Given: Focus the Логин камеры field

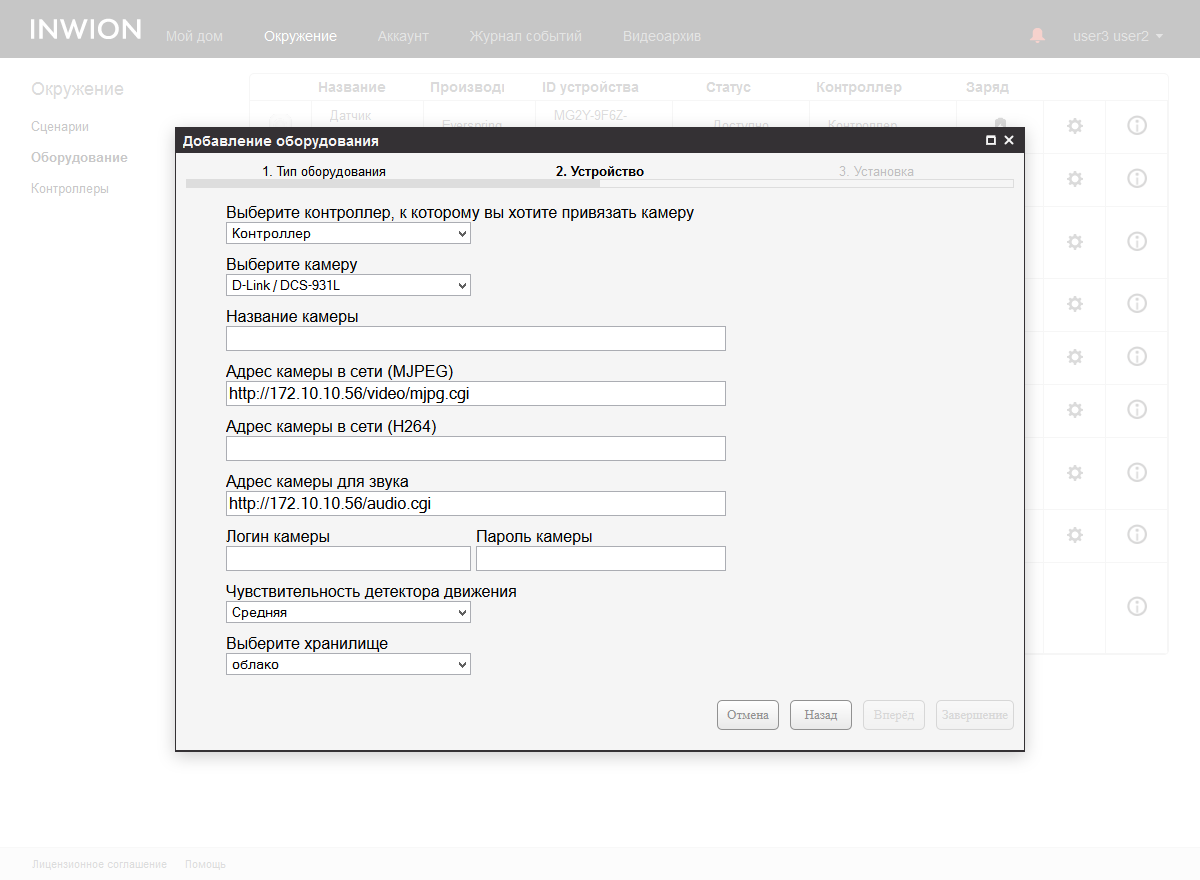Looking at the screenshot, I should click(348, 559).
